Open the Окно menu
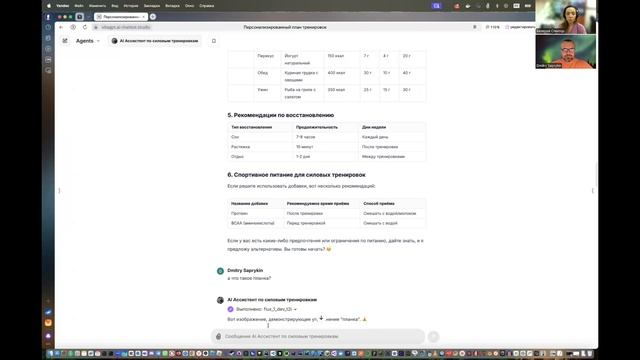The image size is (640, 360). pyautogui.click(x=189, y=6)
